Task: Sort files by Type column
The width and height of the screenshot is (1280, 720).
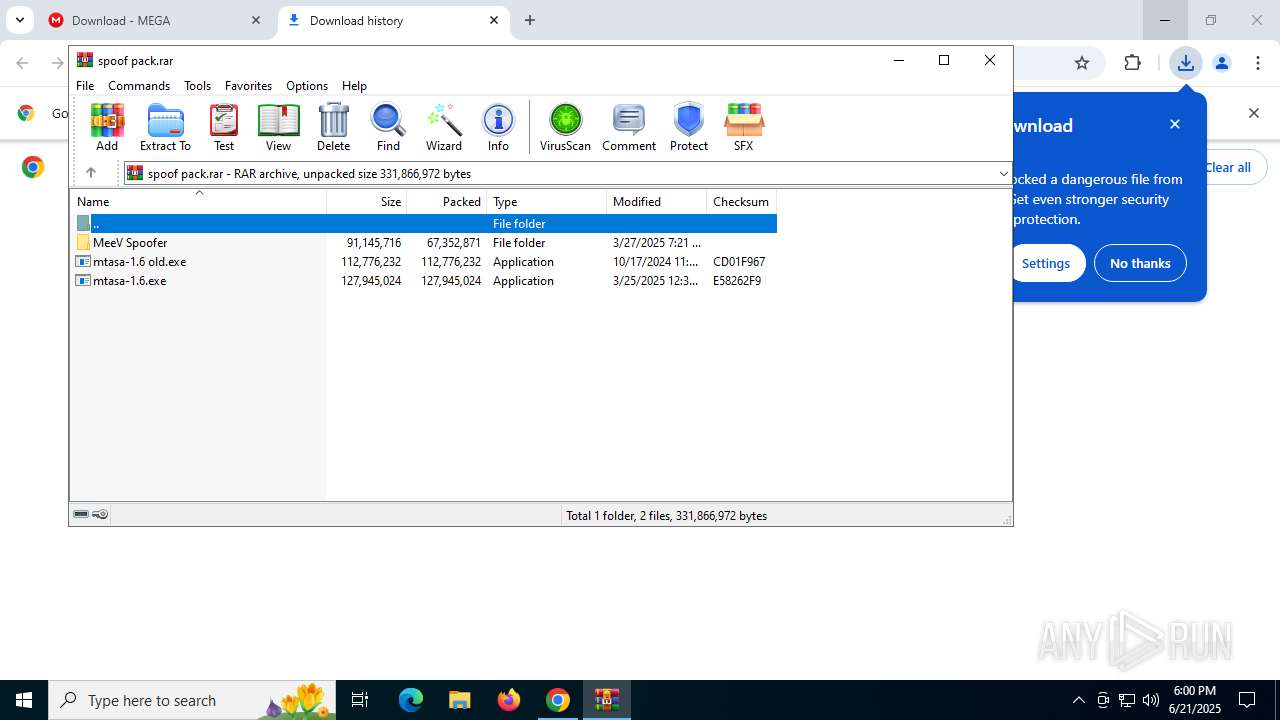Action: pyautogui.click(x=547, y=201)
